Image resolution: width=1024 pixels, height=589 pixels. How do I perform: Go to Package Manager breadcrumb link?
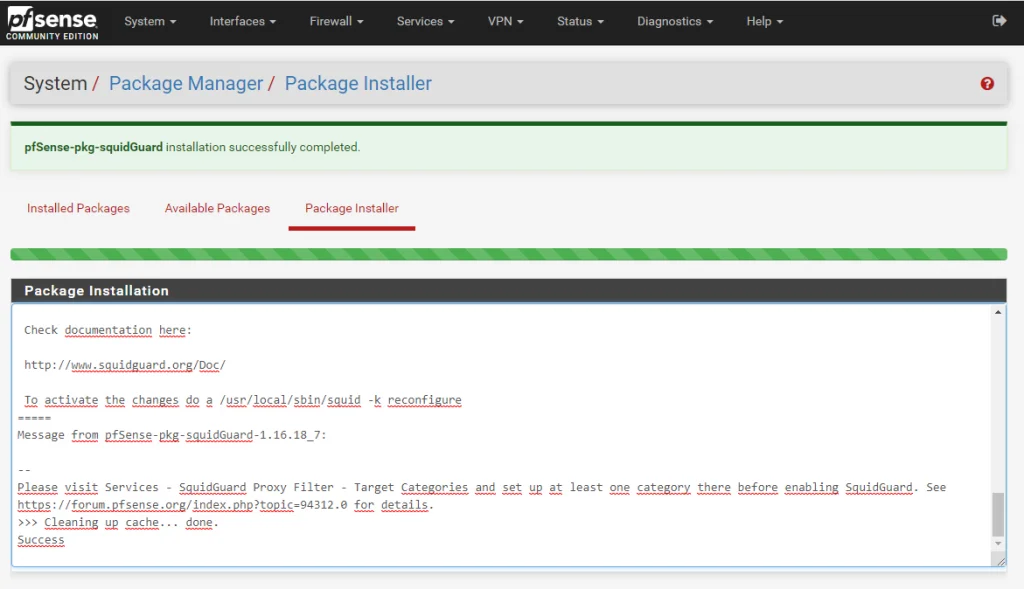(x=185, y=84)
